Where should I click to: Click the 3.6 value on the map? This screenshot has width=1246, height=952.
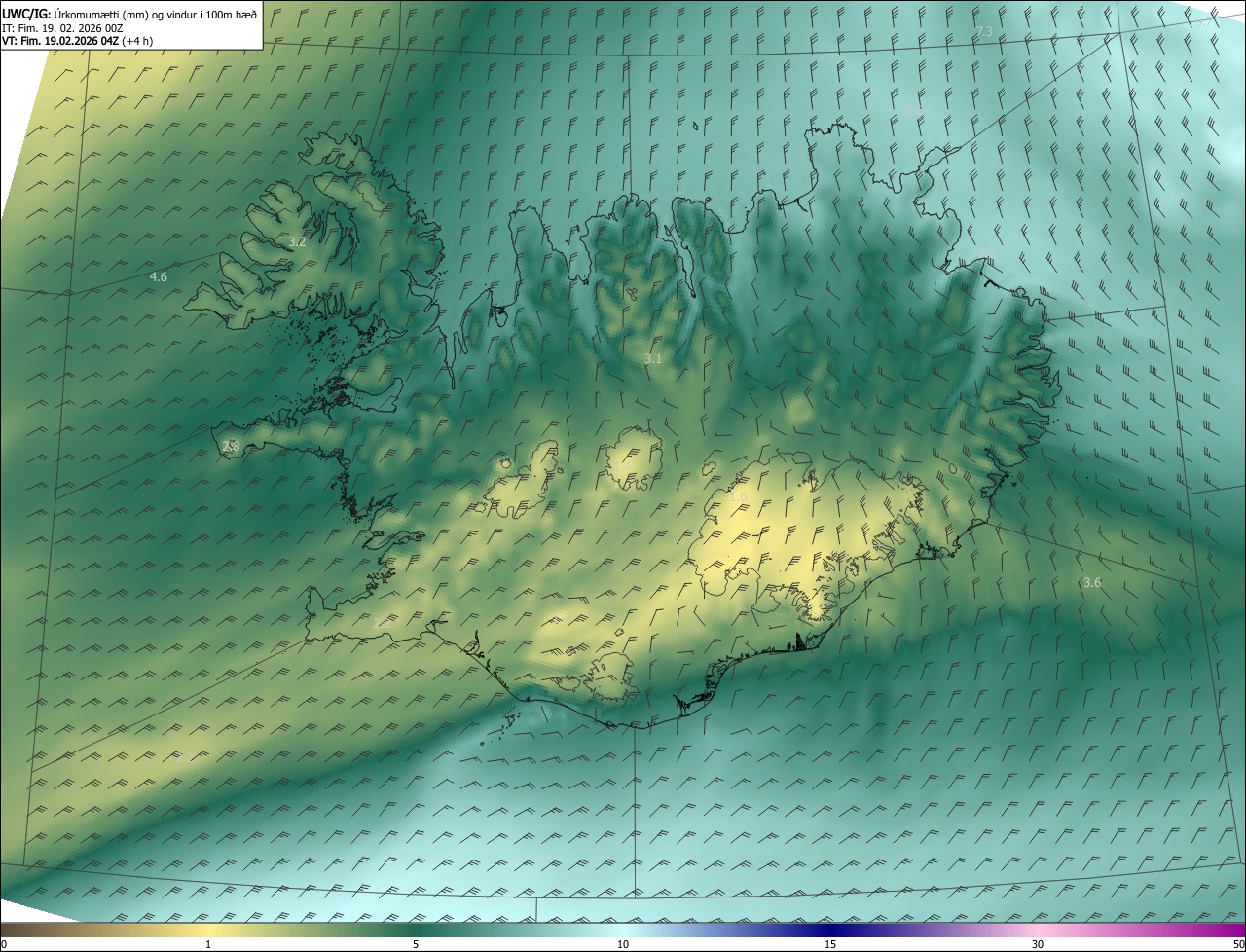(1092, 583)
